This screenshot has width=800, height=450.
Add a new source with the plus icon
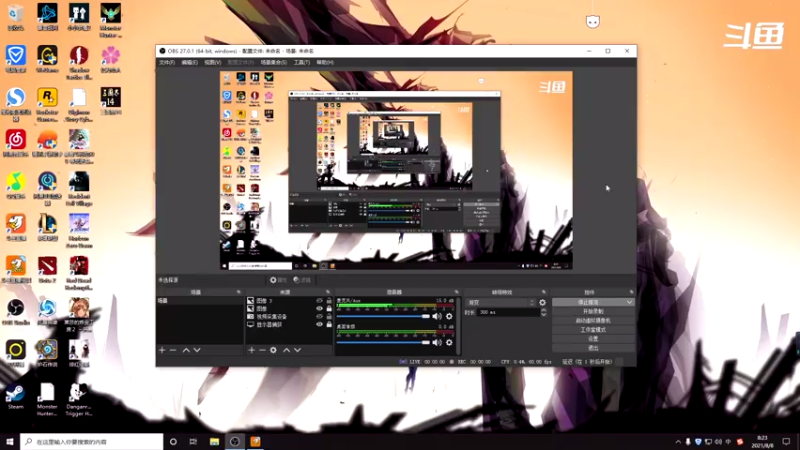click(x=252, y=350)
